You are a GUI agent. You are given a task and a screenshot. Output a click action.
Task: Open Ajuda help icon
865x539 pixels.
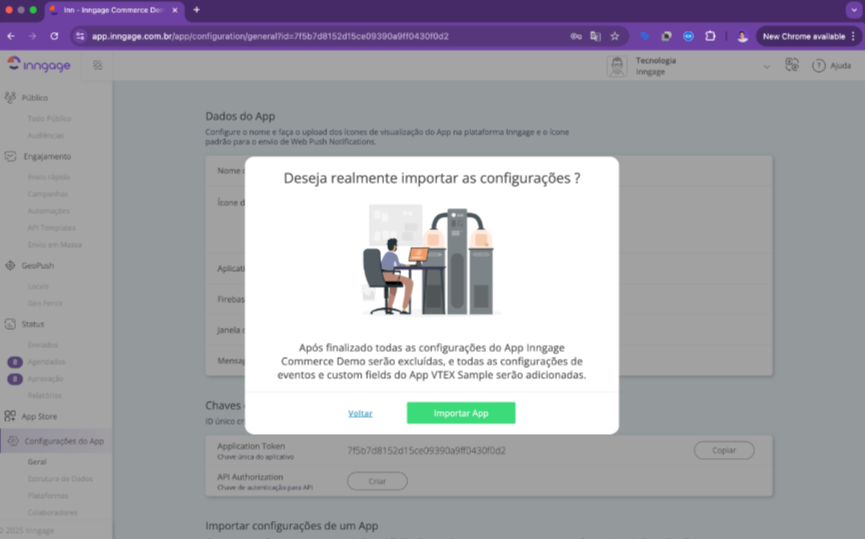coord(819,66)
